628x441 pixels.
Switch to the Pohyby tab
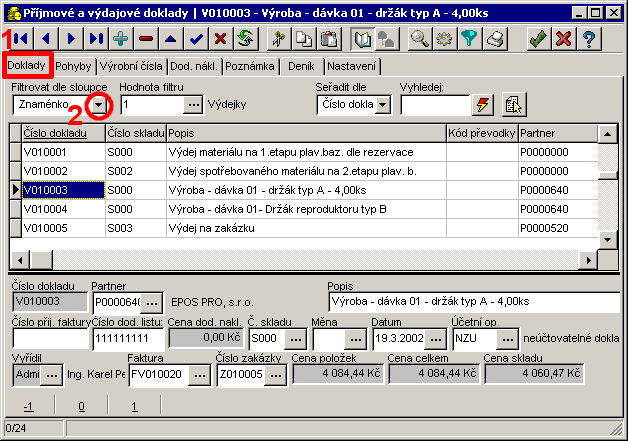pos(74,66)
